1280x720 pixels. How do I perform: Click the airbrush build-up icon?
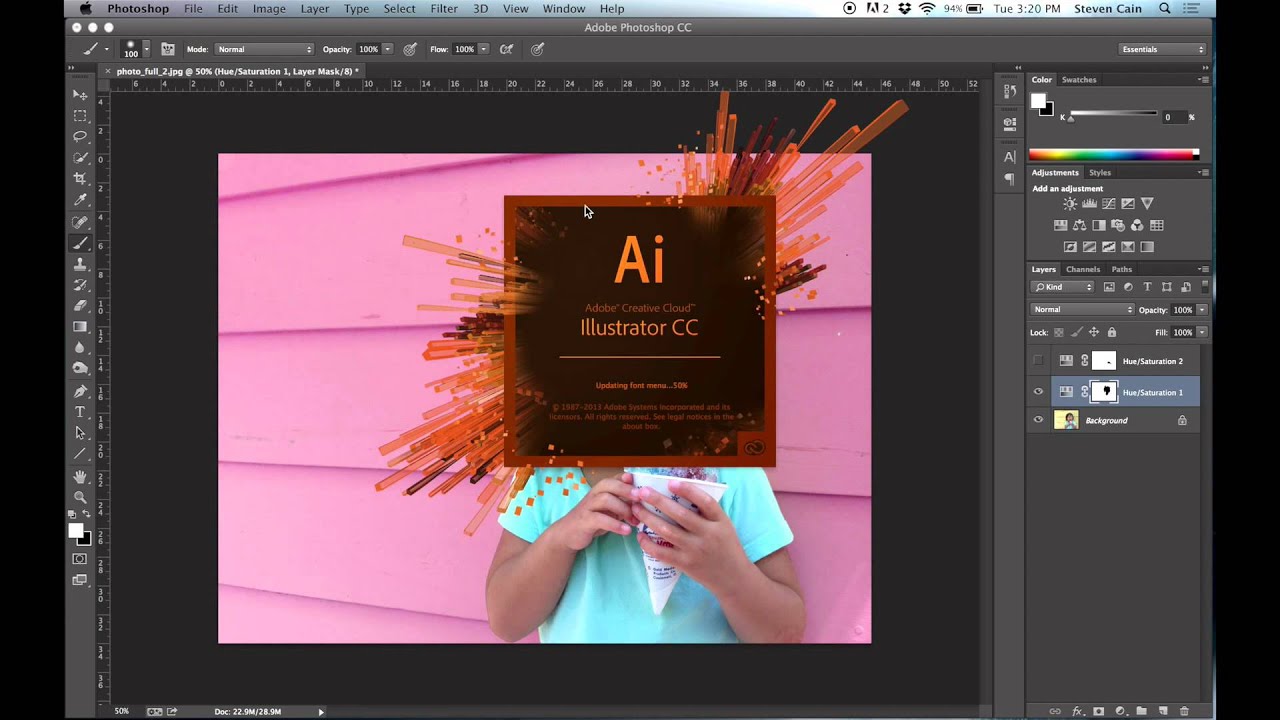click(x=507, y=49)
